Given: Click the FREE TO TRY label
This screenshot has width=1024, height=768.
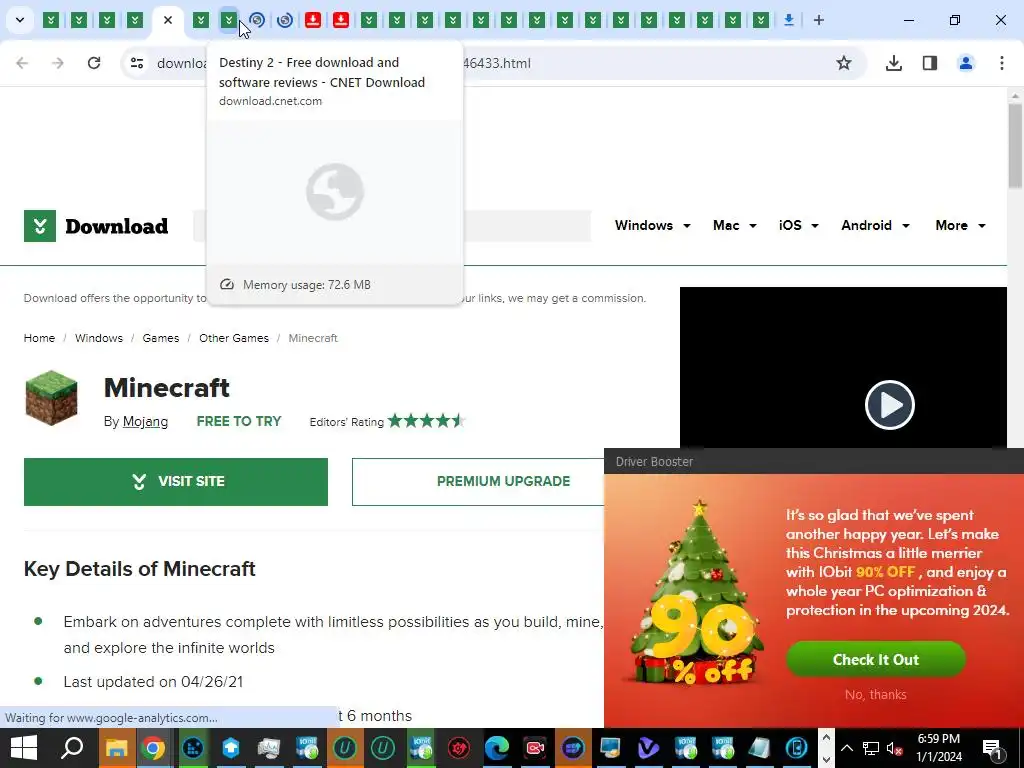Looking at the screenshot, I should tap(239, 422).
